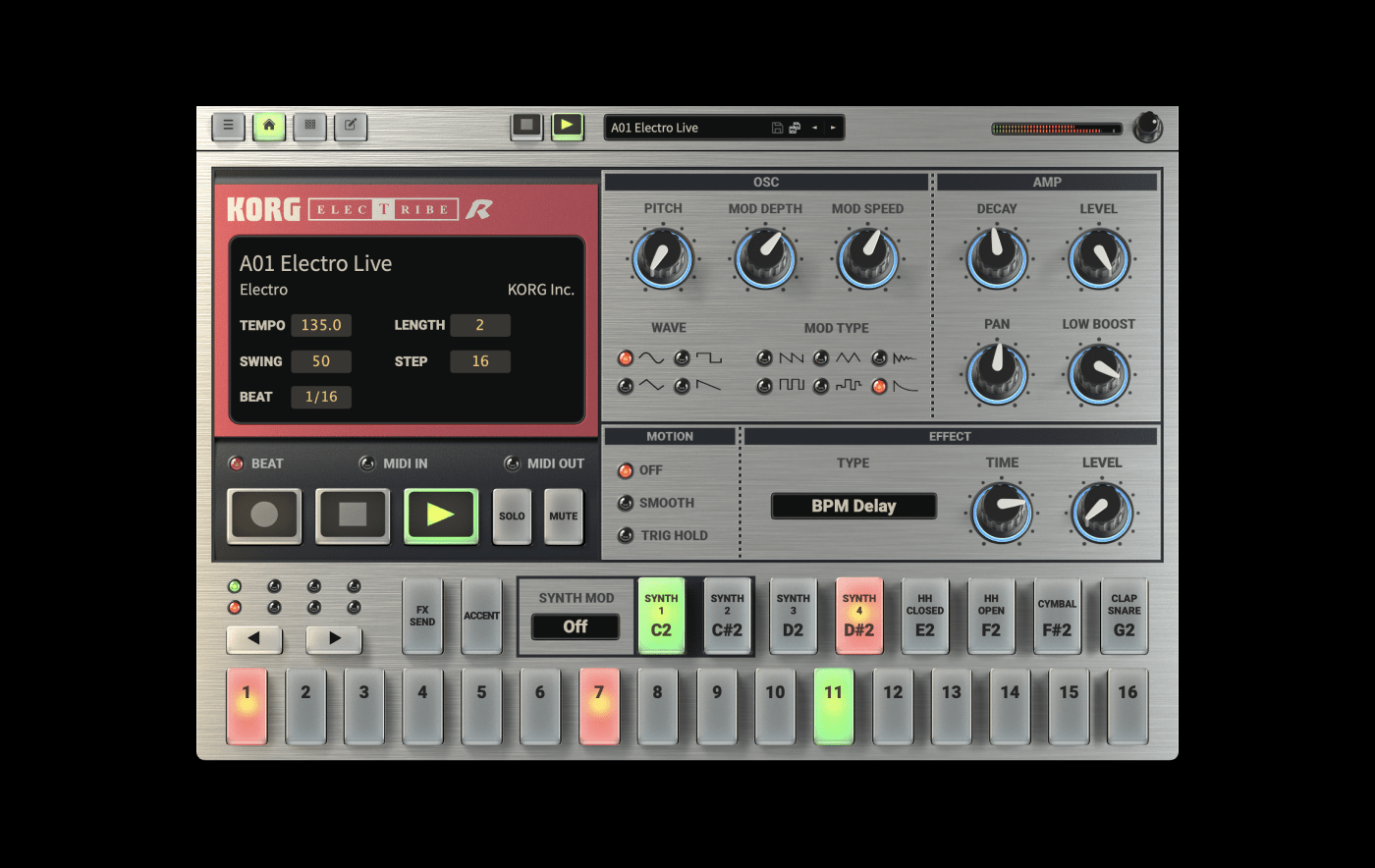The height and width of the screenshot is (868, 1375).
Task: Set Motion mode to TRIG HOLD
Action: pos(626,535)
